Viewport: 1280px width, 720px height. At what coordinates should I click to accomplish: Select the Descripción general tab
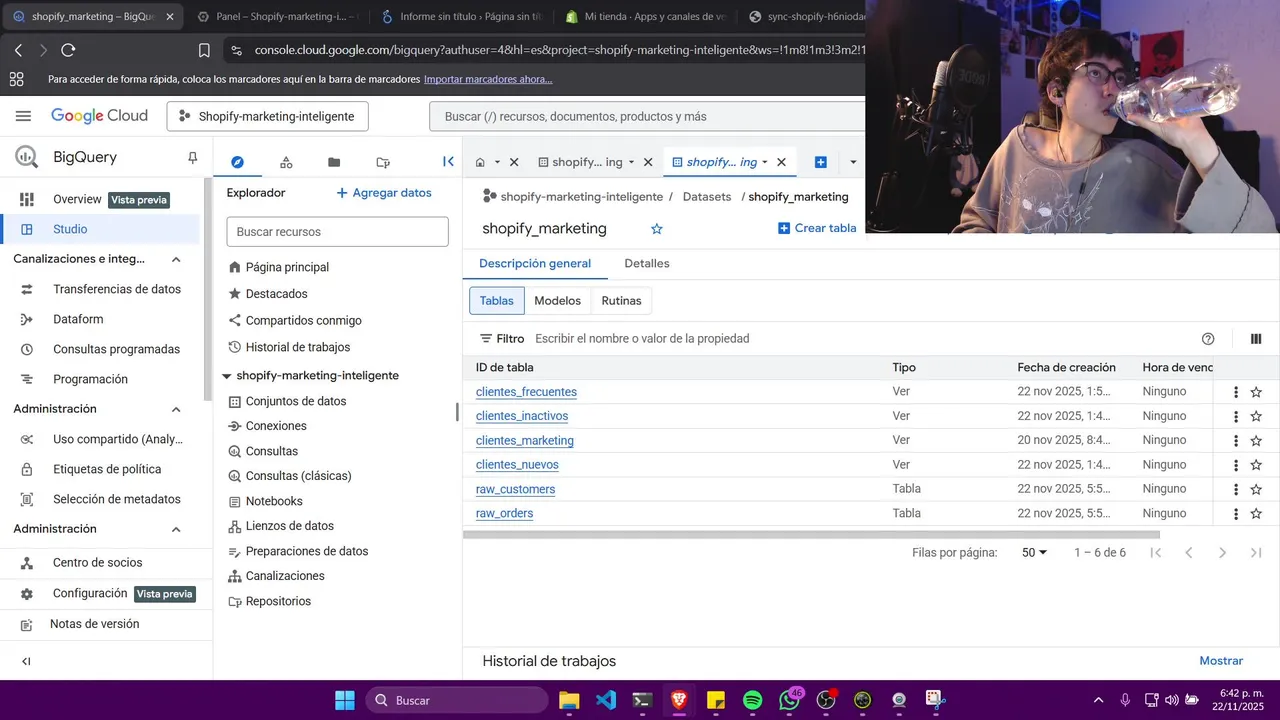(535, 263)
